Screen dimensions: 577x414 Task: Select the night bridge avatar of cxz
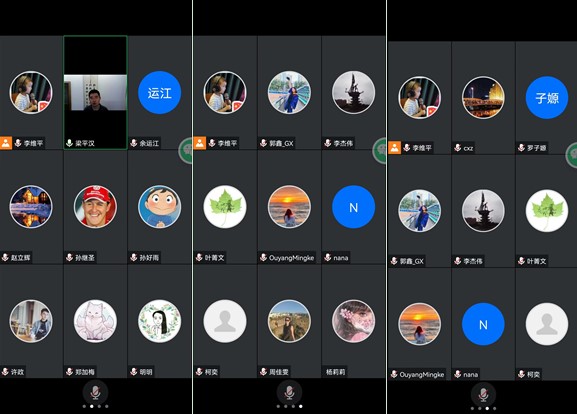point(483,98)
